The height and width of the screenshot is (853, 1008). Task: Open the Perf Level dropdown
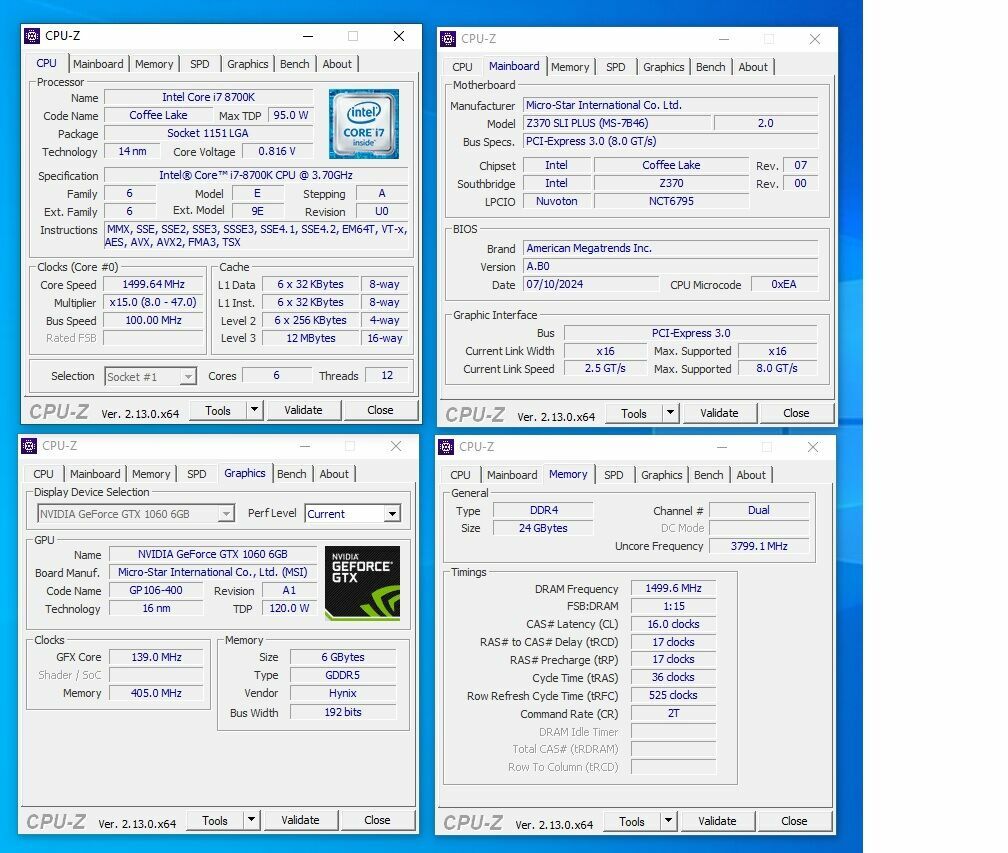point(391,514)
